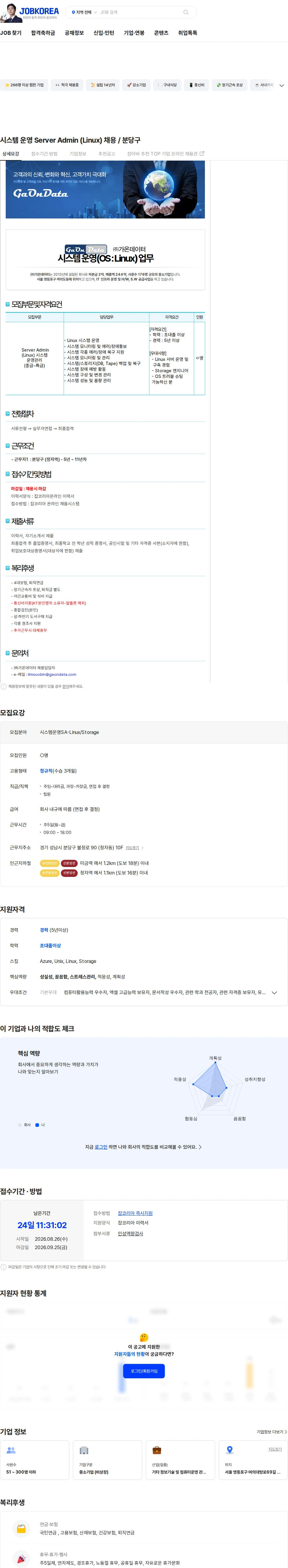The image size is (288, 1568).
Task: Click the 나 blue legend marker
Action: 37,1125
